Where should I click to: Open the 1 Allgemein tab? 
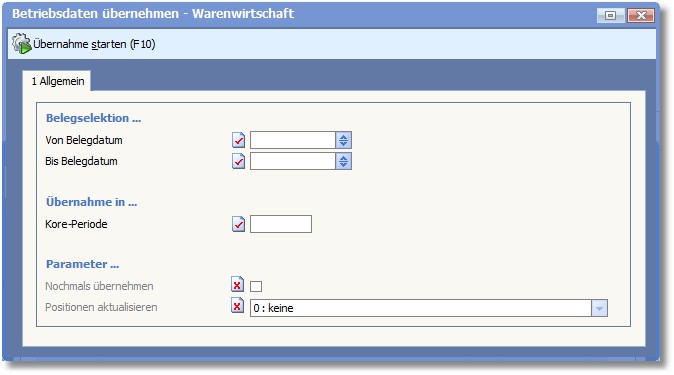(57, 81)
